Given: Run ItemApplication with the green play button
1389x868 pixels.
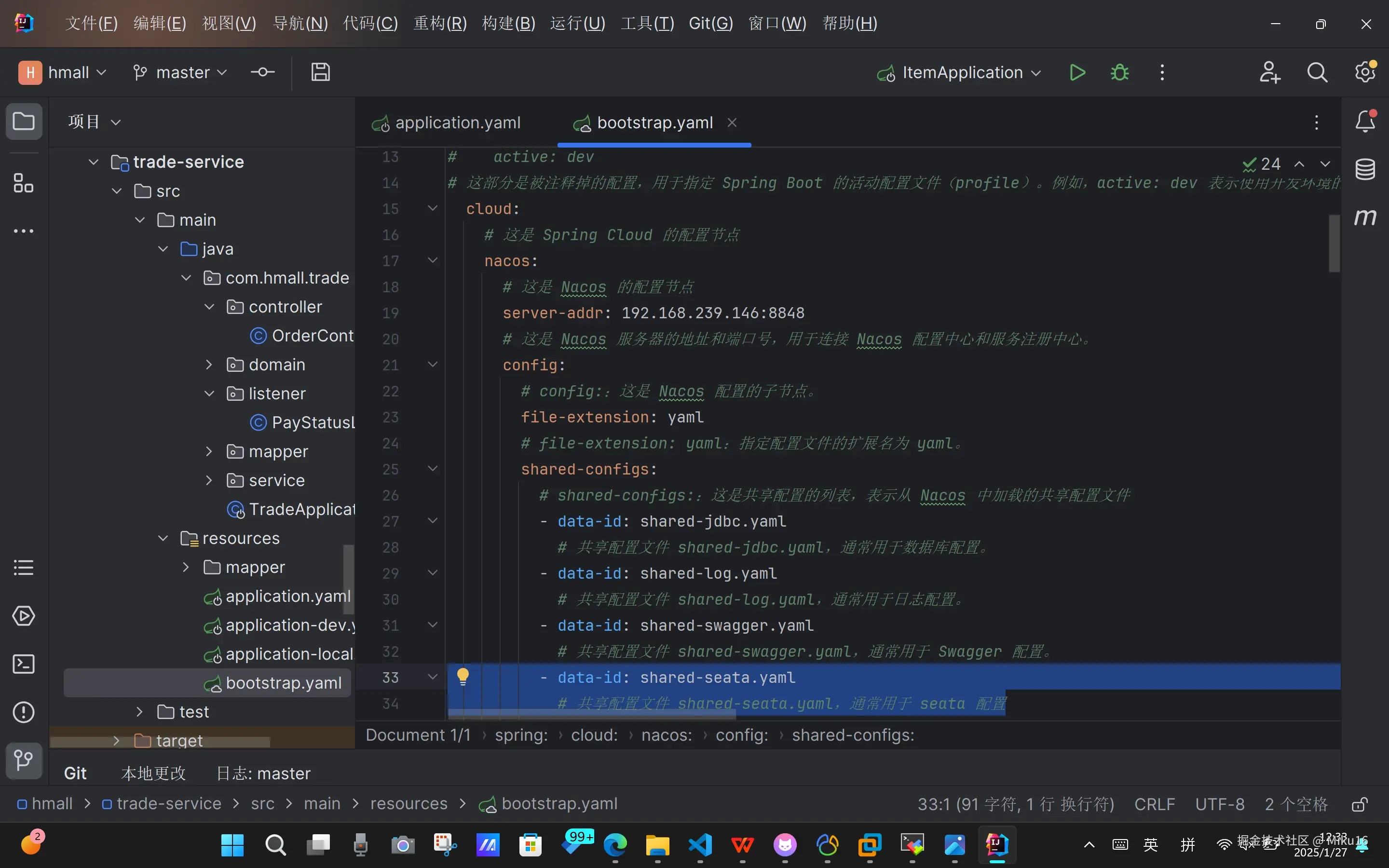Looking at the screenshot, I should click(1077, 72).
